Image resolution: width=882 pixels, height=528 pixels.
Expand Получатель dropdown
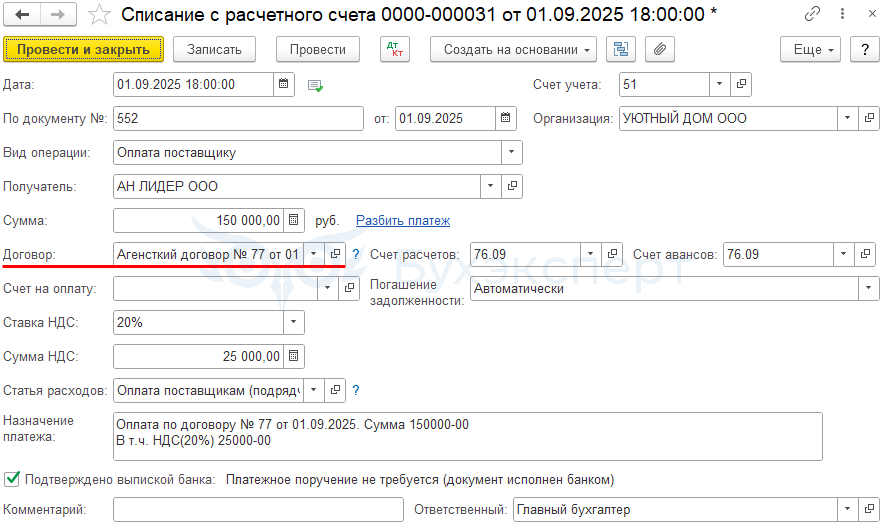tap(490, 186)
